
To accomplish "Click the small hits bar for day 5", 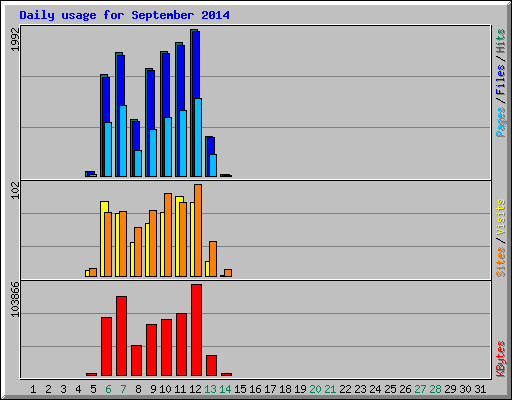I will [87, 174].
